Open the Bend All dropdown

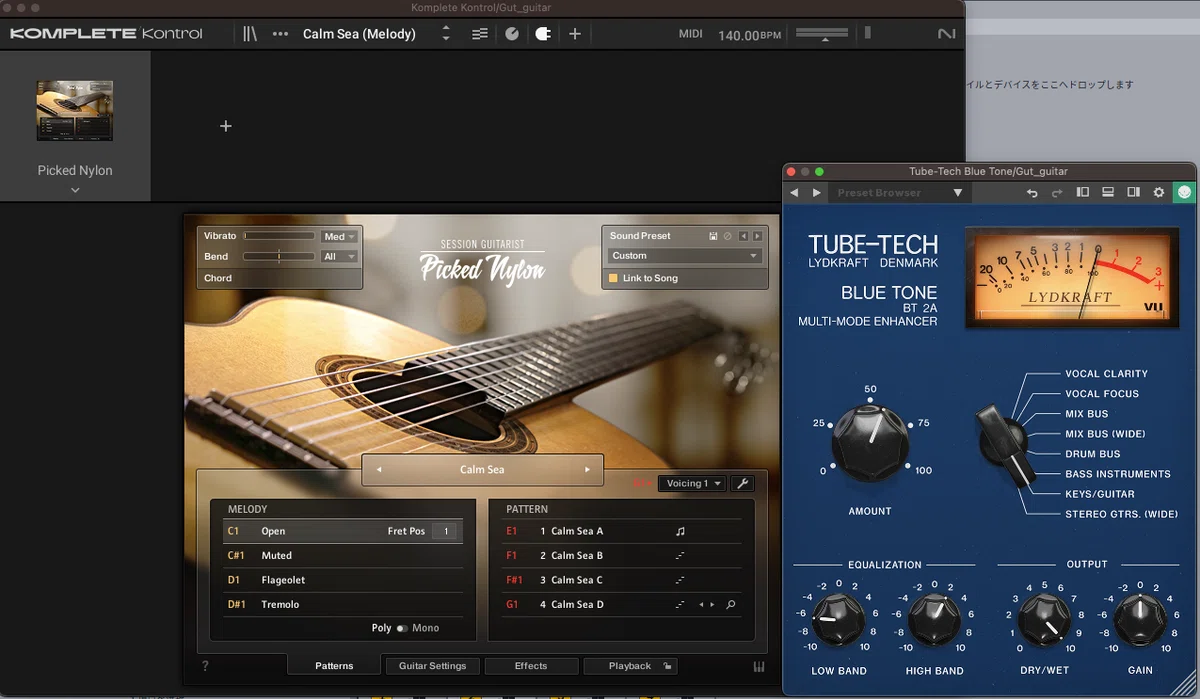(x=340, y=257)
